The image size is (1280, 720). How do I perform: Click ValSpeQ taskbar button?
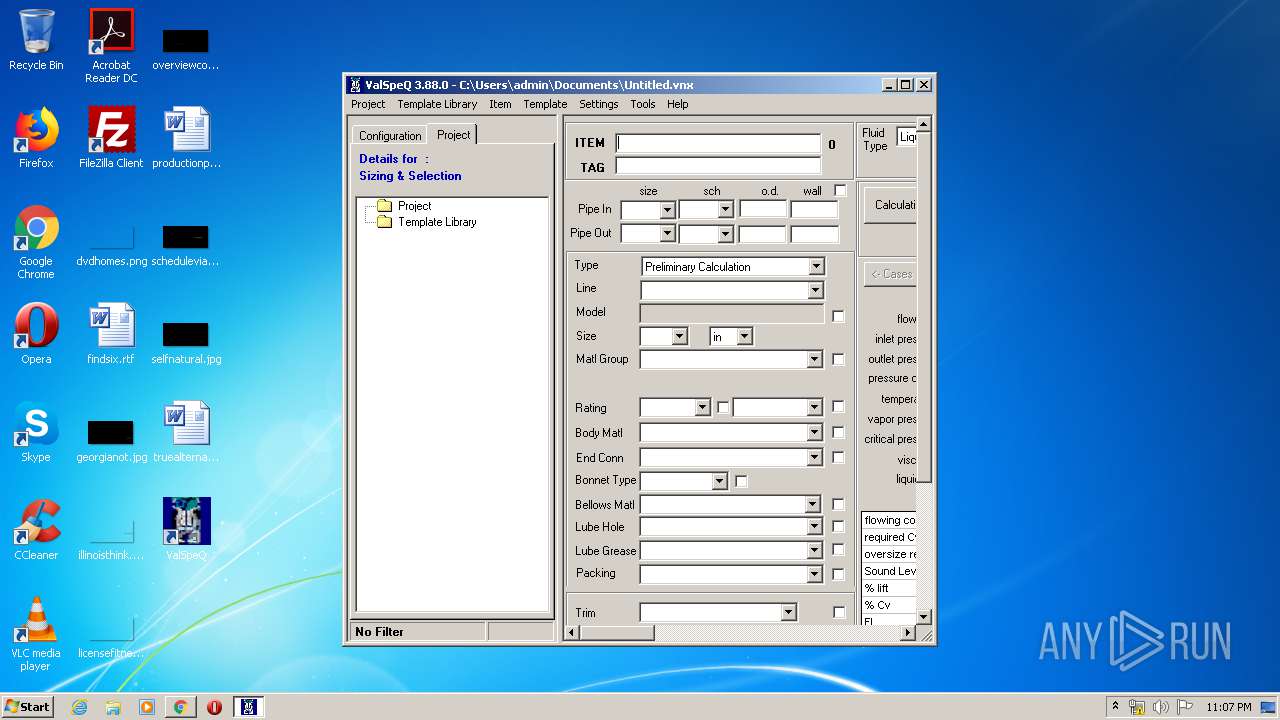[x=248, y=707]
